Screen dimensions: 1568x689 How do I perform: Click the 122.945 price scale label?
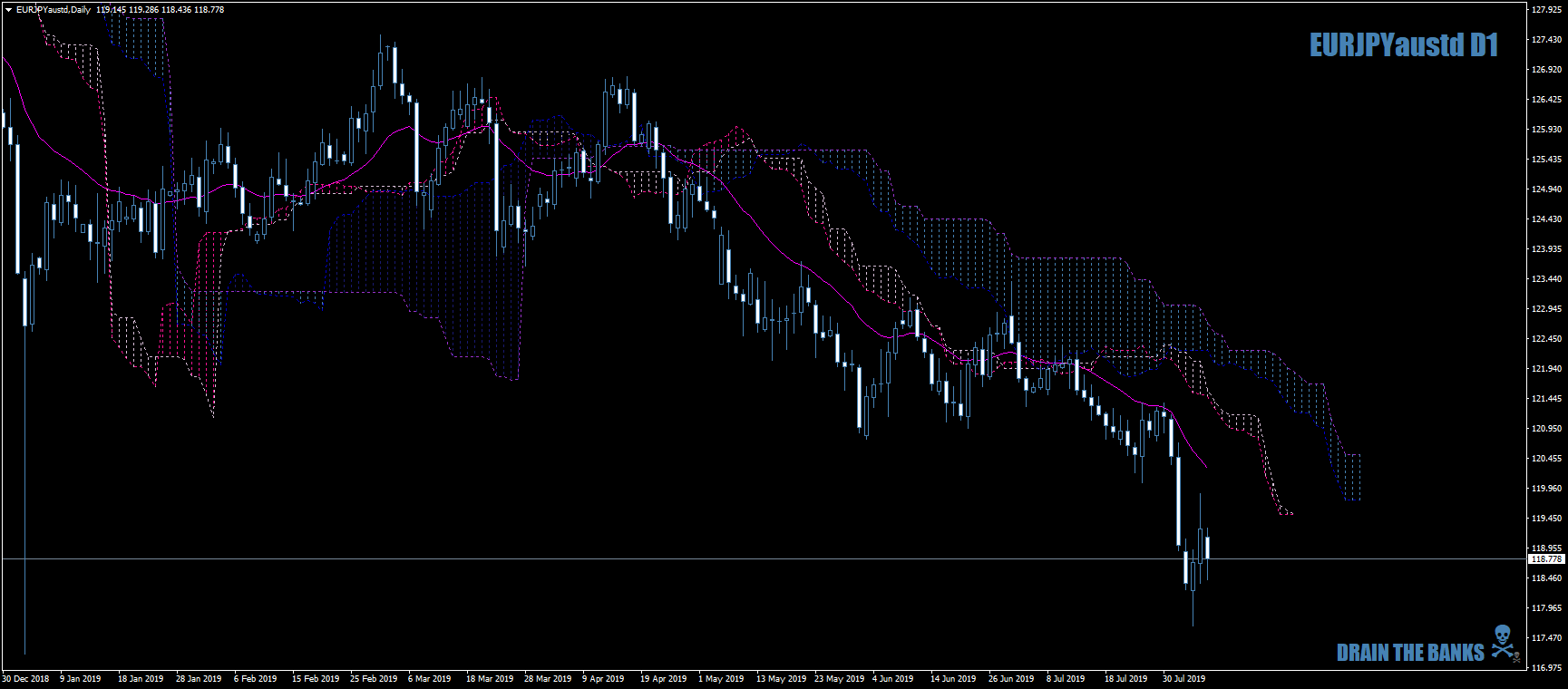pyautogui.click(x=1547, y=309)
